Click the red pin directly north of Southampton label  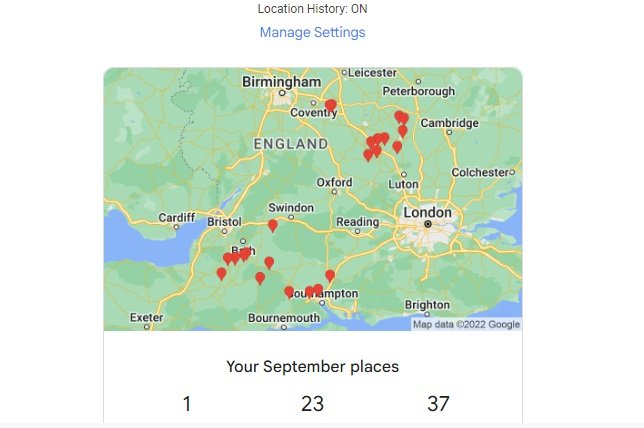(330, 276)
